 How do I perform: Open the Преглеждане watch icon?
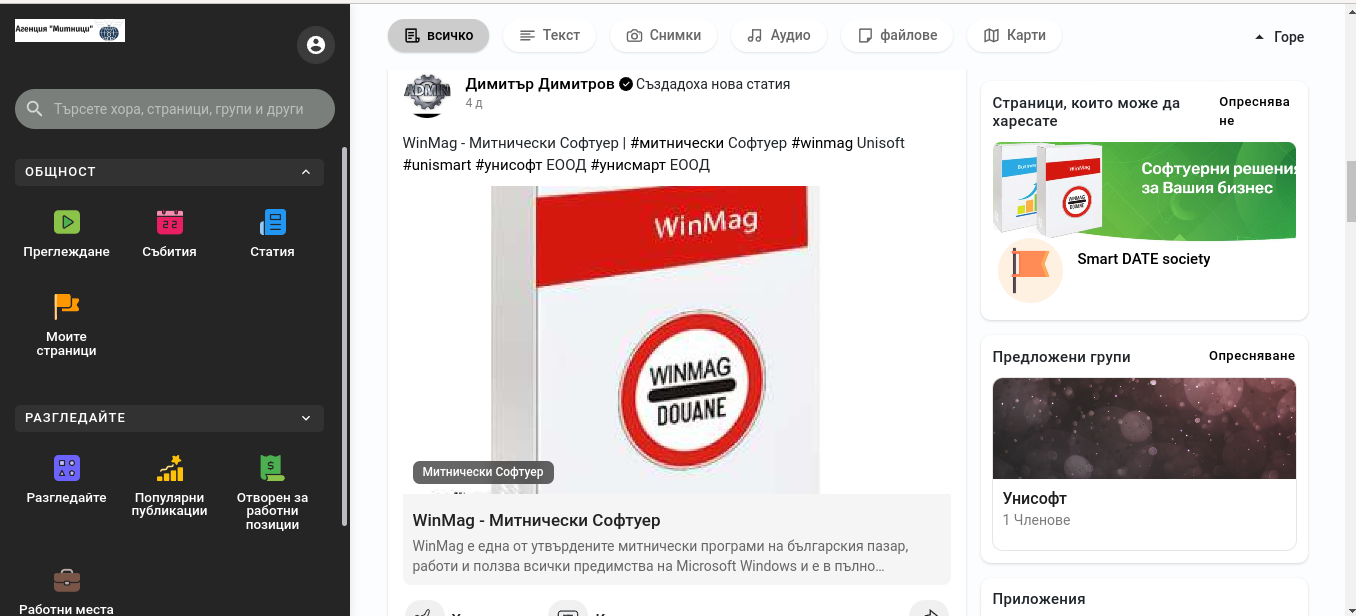click(x=67, y=222)
